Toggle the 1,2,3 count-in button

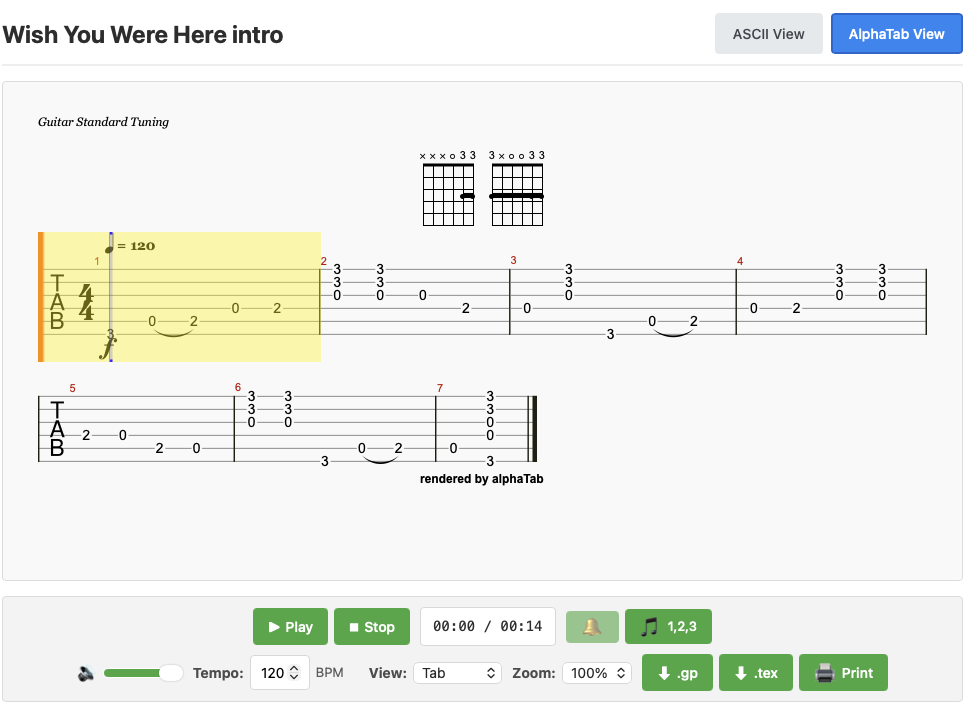tap(668, 626)
